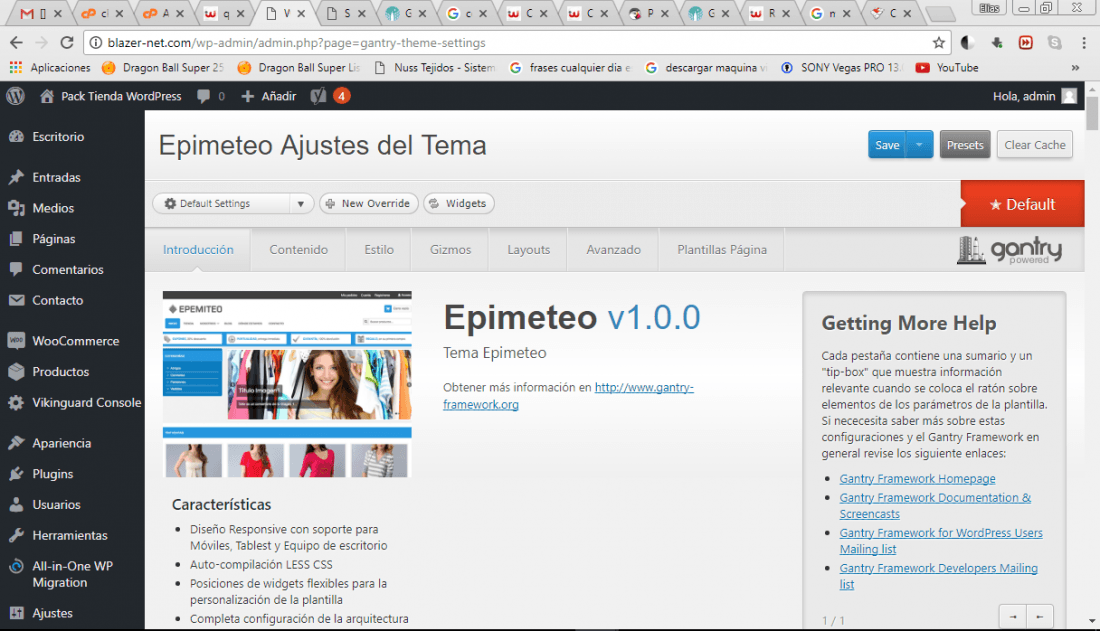Show hidden bookmarks with the overflow chevron
1100x631 pixels.
pyautogui.click(x=1075, y=68)
